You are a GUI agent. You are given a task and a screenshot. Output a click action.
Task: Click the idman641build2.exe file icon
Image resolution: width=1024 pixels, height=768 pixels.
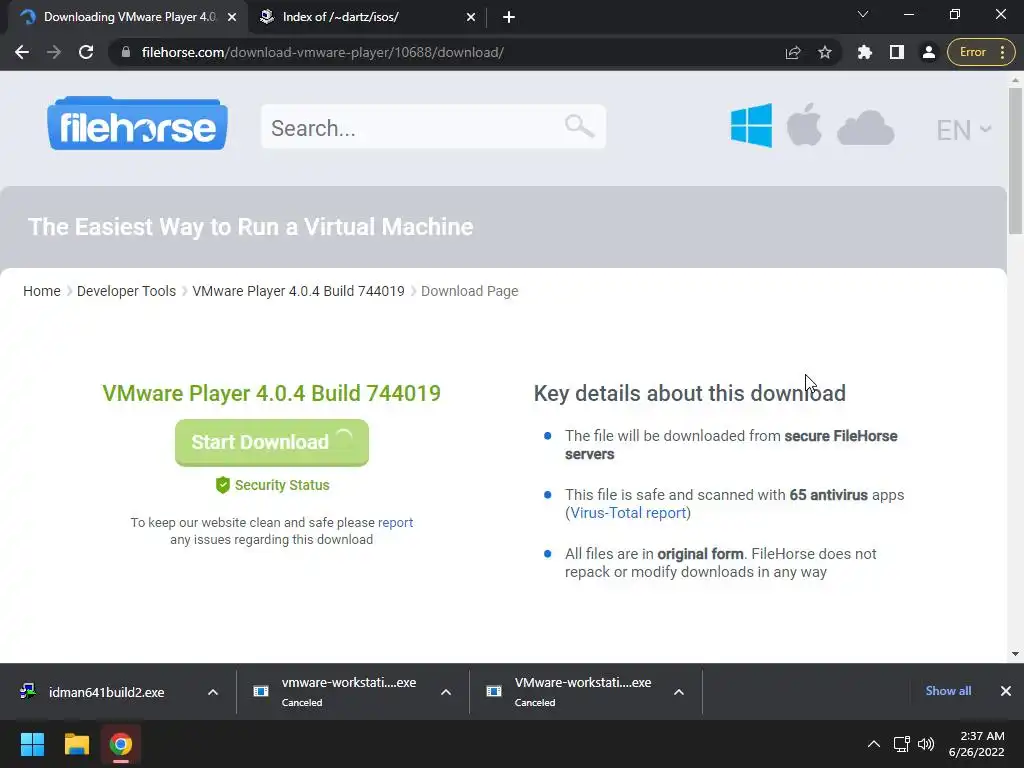tap(27, 692)
